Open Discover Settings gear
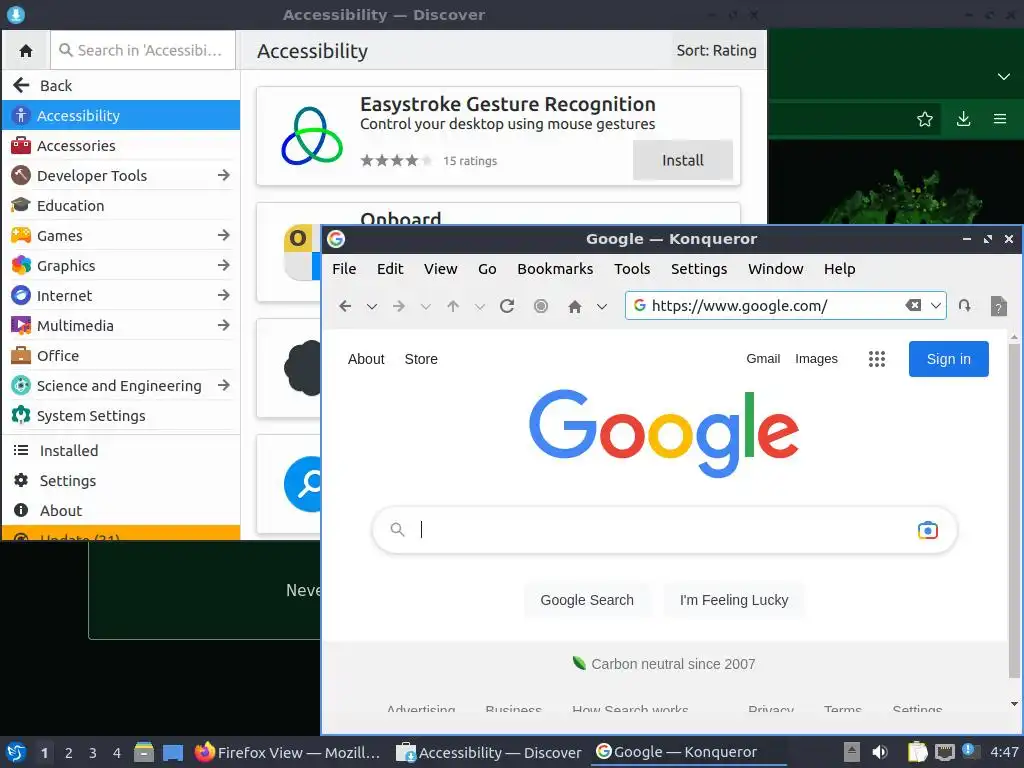The image size is (1024, 768). pos(21,481)
